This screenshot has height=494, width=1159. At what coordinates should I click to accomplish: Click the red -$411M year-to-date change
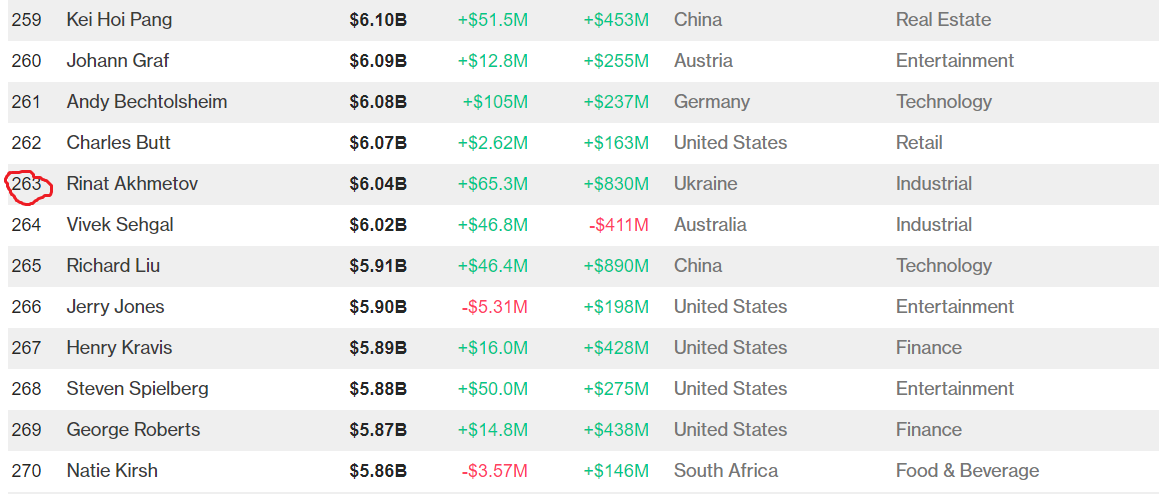(x=618, y=225)
